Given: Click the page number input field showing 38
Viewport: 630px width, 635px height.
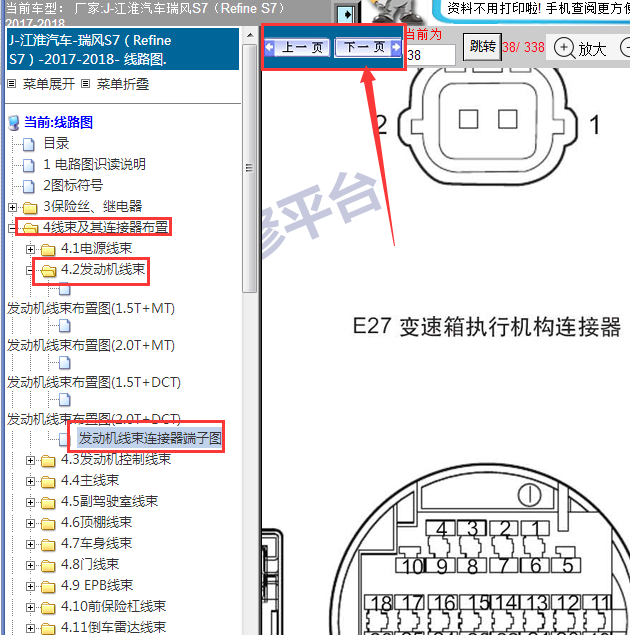Looking at the screenshot, I should pyautogui.click(x=431, y=55).
